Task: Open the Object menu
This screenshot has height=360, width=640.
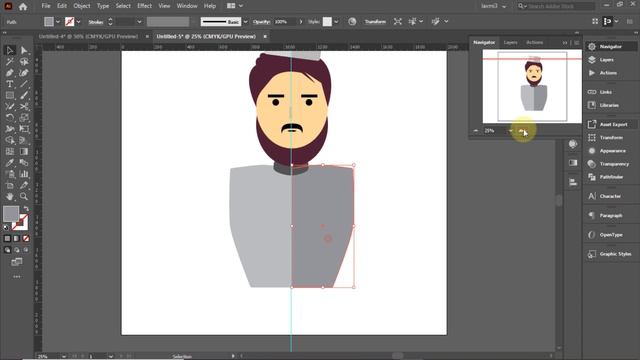Action: point(82,6)
